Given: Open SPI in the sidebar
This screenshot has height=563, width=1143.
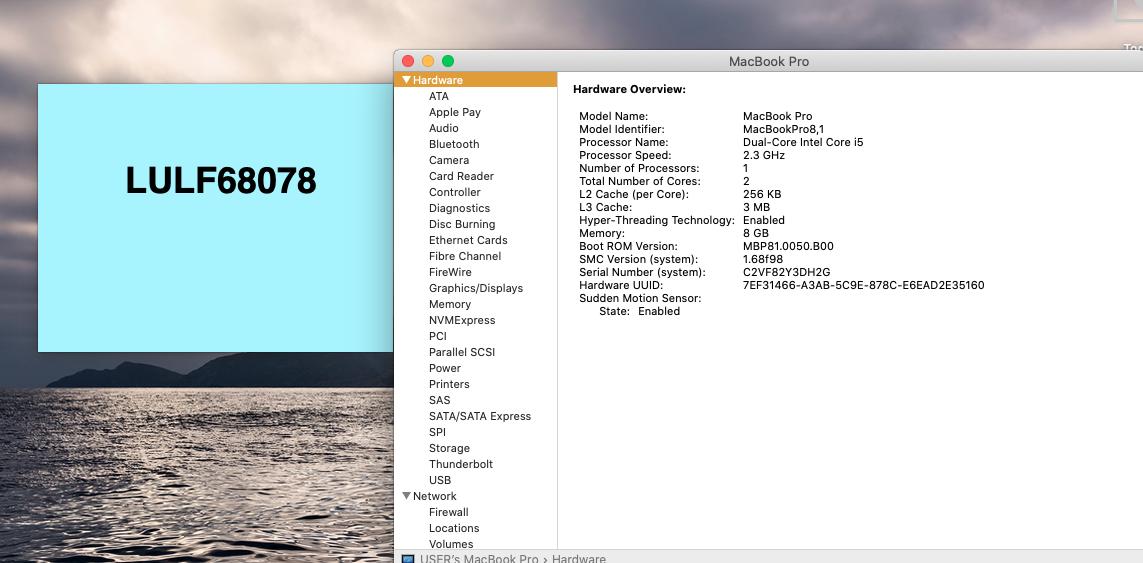Looking at the screenshot, I should tap(437, 432).
